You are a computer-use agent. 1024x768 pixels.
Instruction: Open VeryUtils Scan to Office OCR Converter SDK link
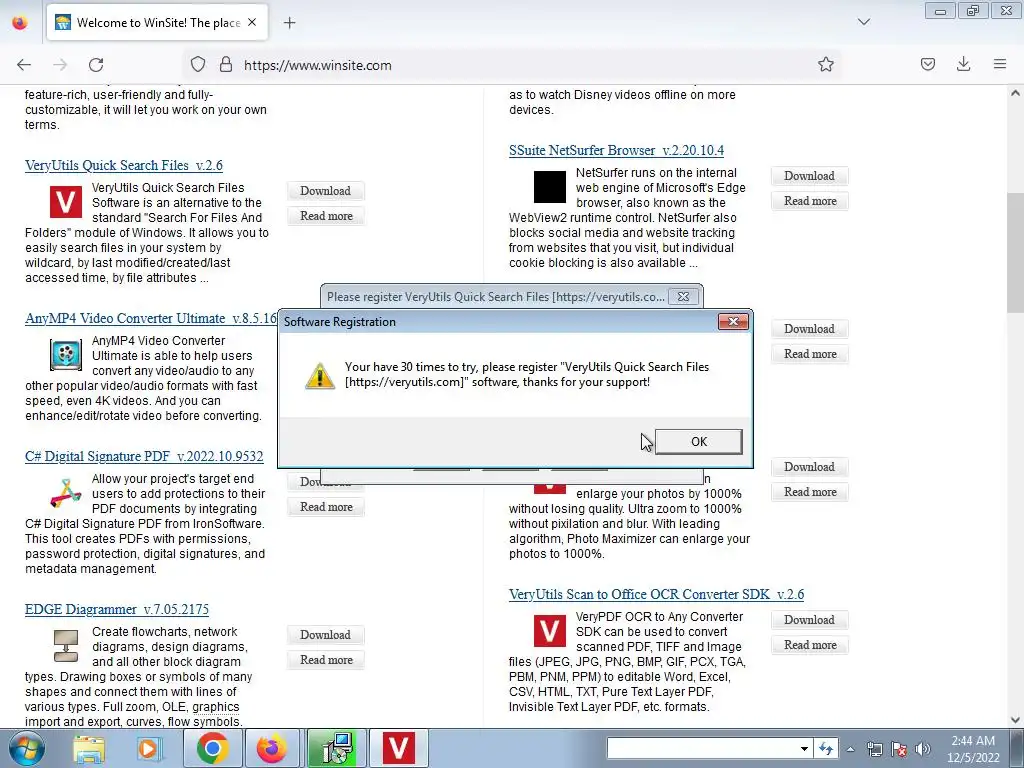tap(656, 594)
